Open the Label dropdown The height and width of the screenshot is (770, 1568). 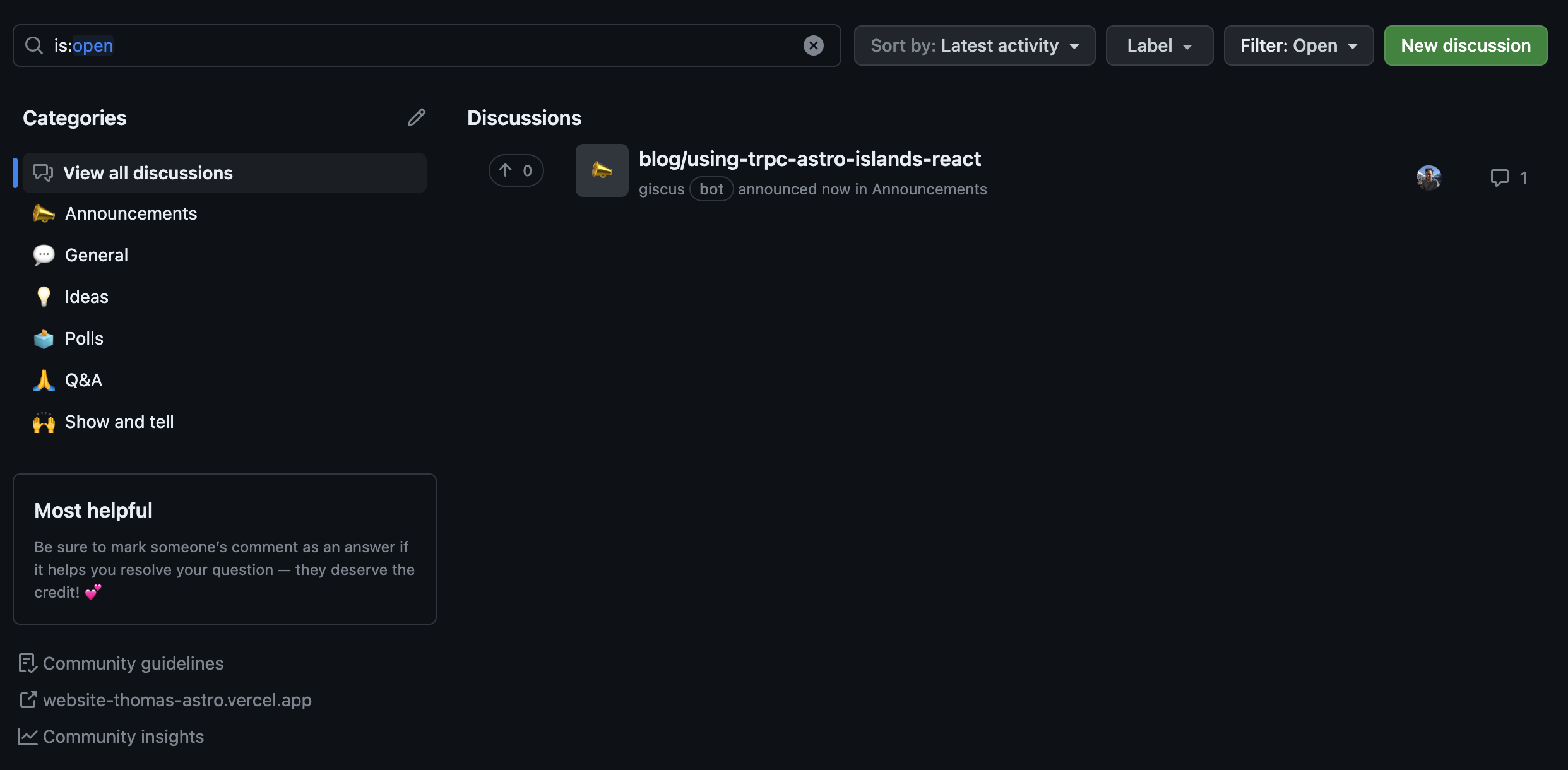1159,45
